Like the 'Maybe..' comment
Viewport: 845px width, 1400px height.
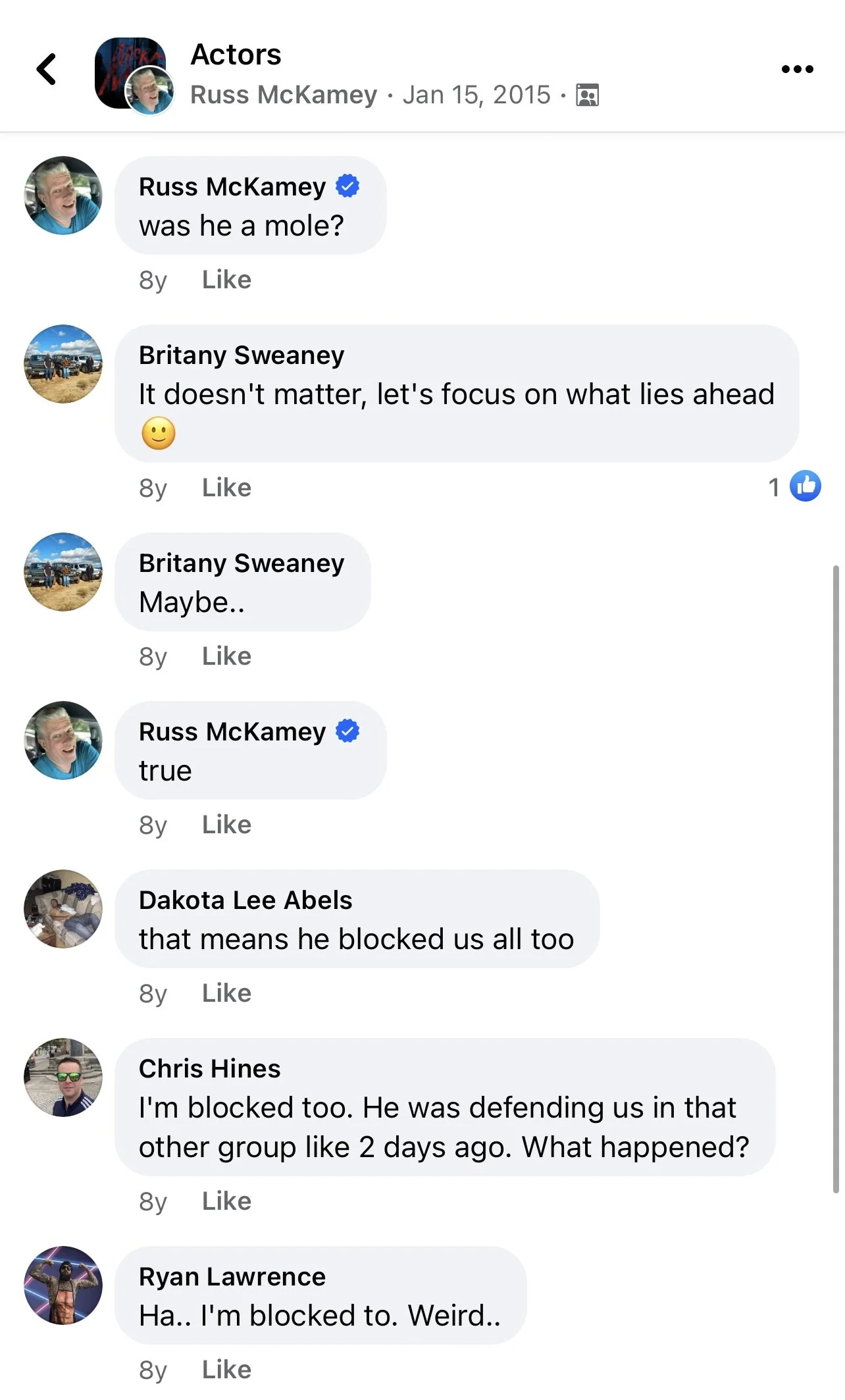coord(226,656)
